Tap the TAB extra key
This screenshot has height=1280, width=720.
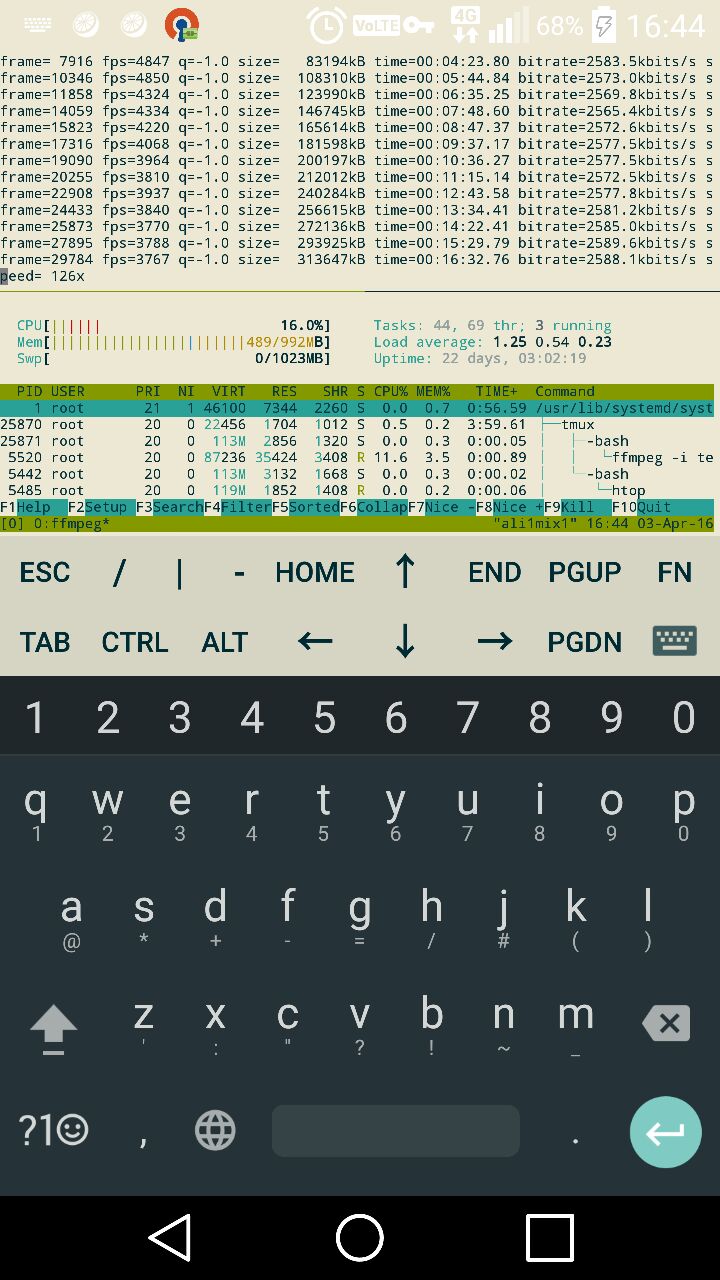(45, 642)
